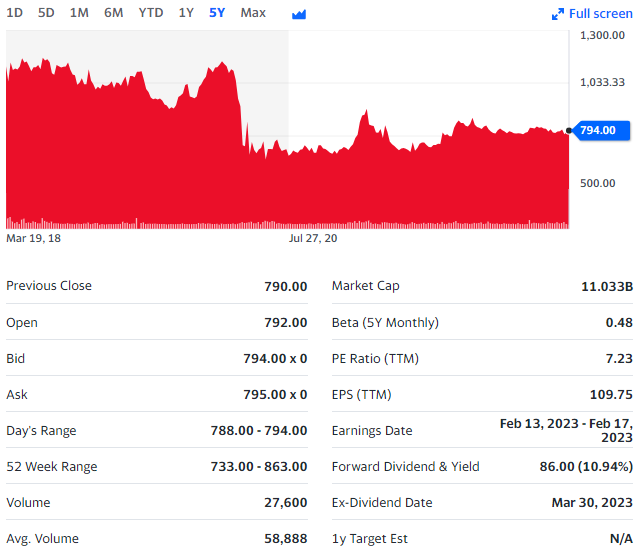The width and height of the screenshot is (643, 558).
Task: Choose the YTD range
Action: 150,13
